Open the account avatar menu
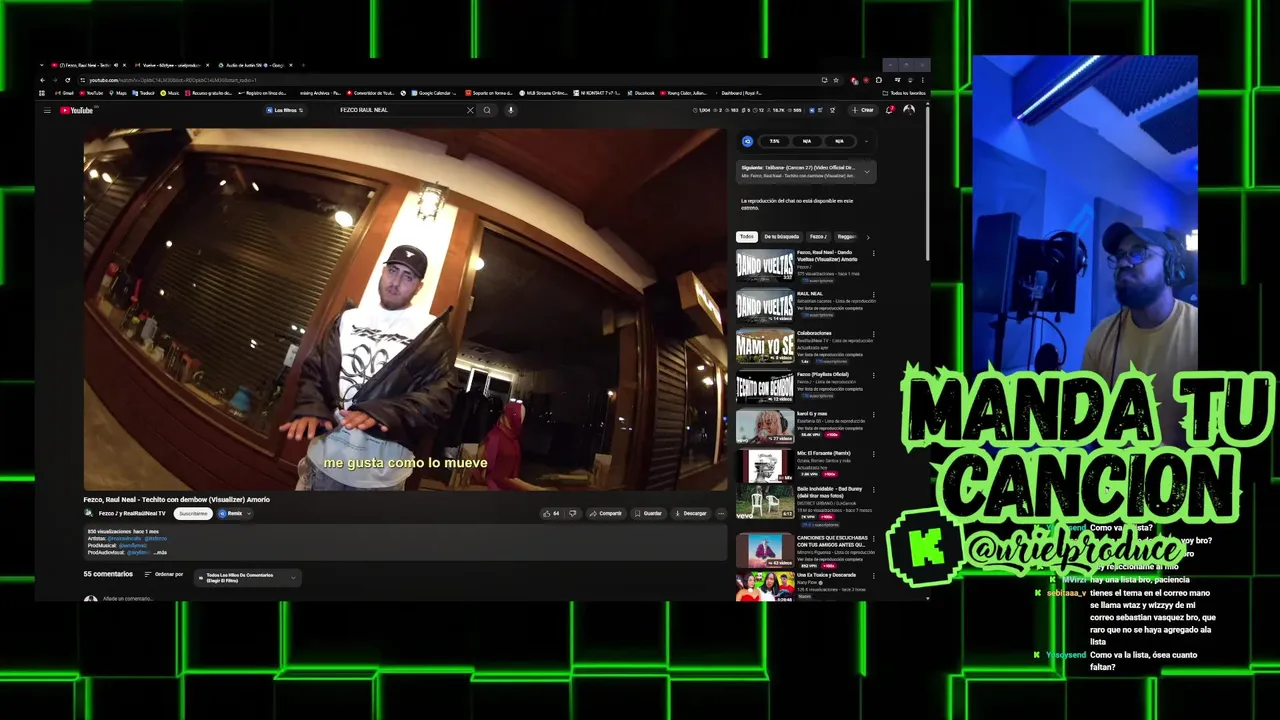The height and width of the screenshot is (720, 1280). click(x=908, y=110)
